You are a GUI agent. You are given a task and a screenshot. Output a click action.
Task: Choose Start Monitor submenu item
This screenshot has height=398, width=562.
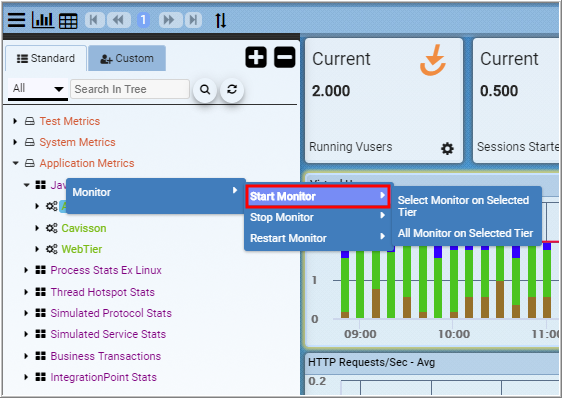(318, 196)
